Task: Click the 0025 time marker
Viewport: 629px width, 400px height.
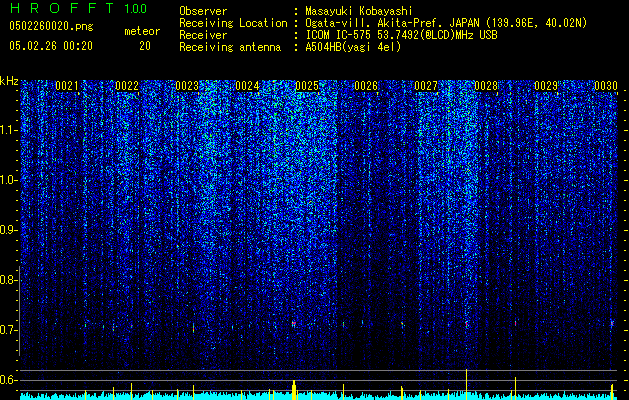Action: (x=306, y=86)
